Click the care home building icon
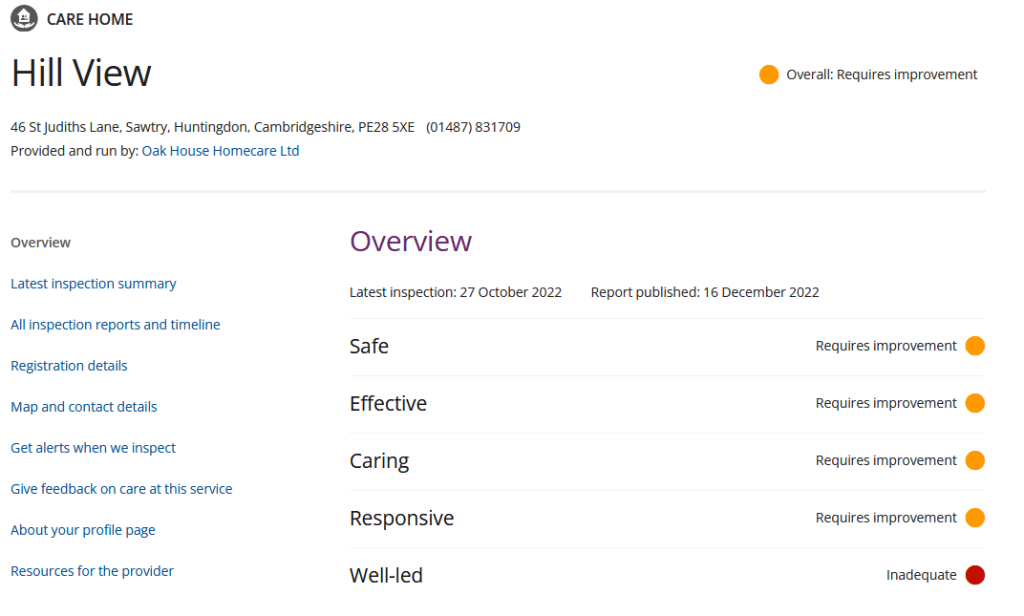Screen dimensions: 1024x616 tap(24, 19)
